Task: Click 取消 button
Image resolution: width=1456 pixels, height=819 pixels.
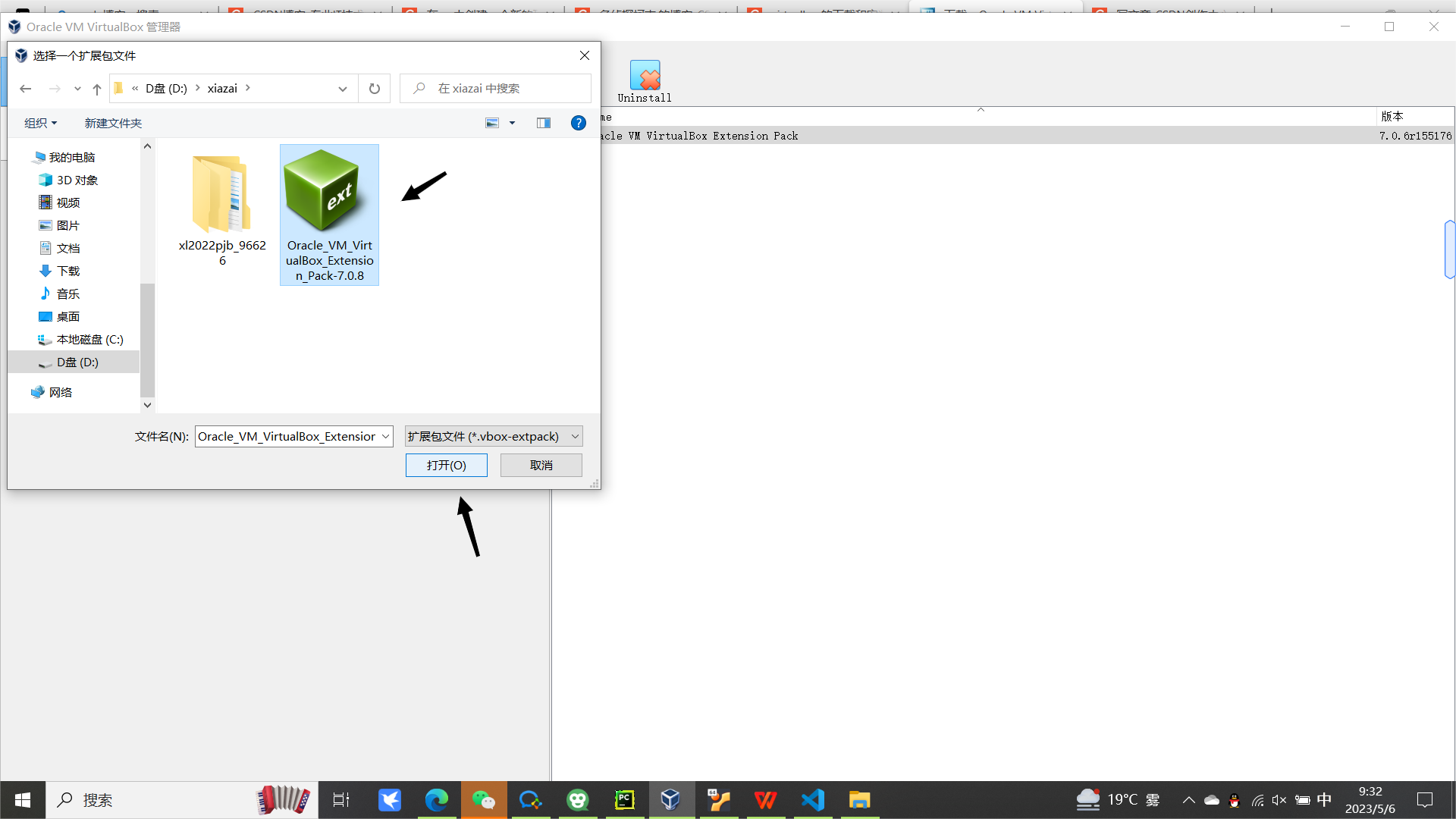Action: point(541,465)
